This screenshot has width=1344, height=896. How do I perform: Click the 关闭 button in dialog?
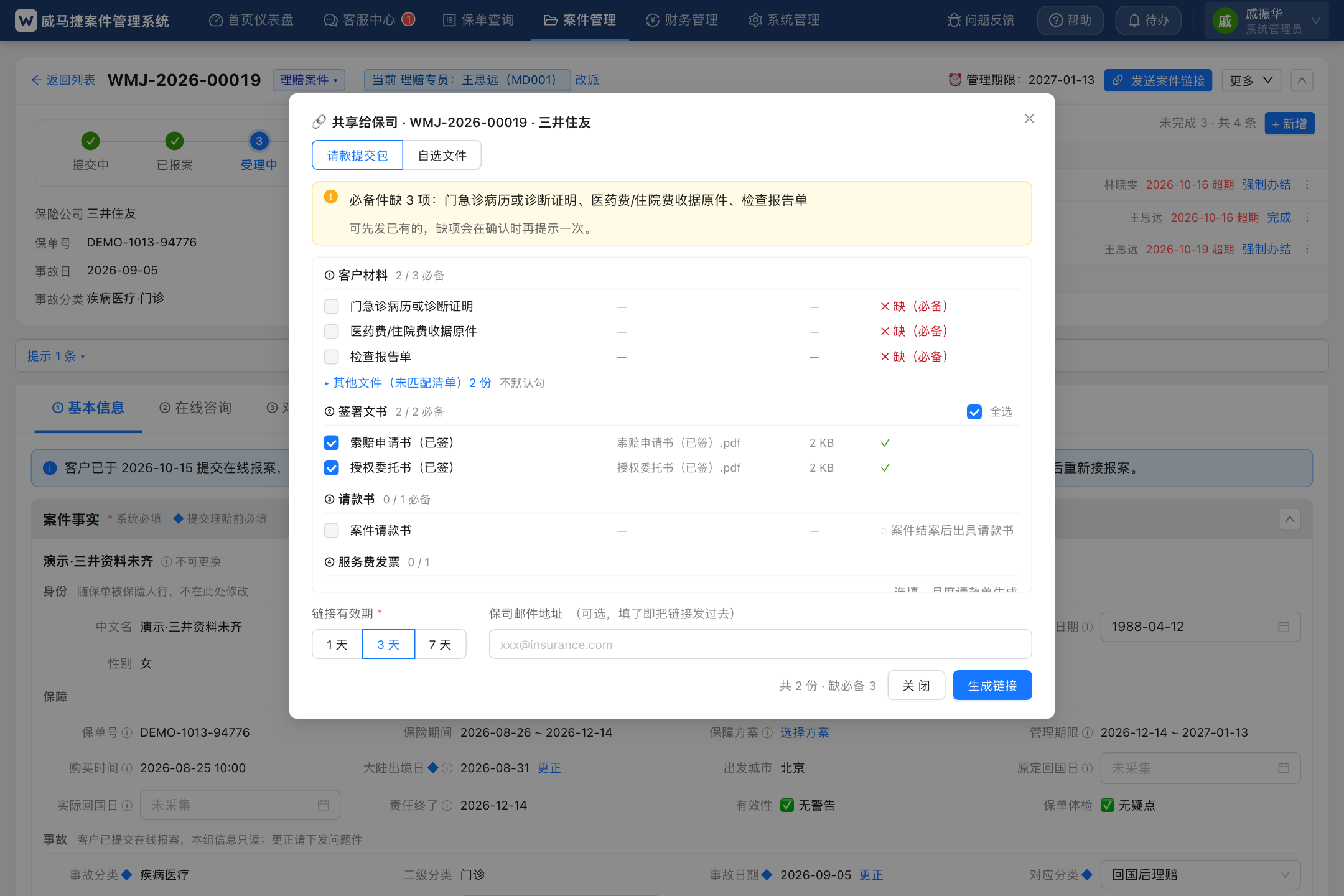pos(916,685)
